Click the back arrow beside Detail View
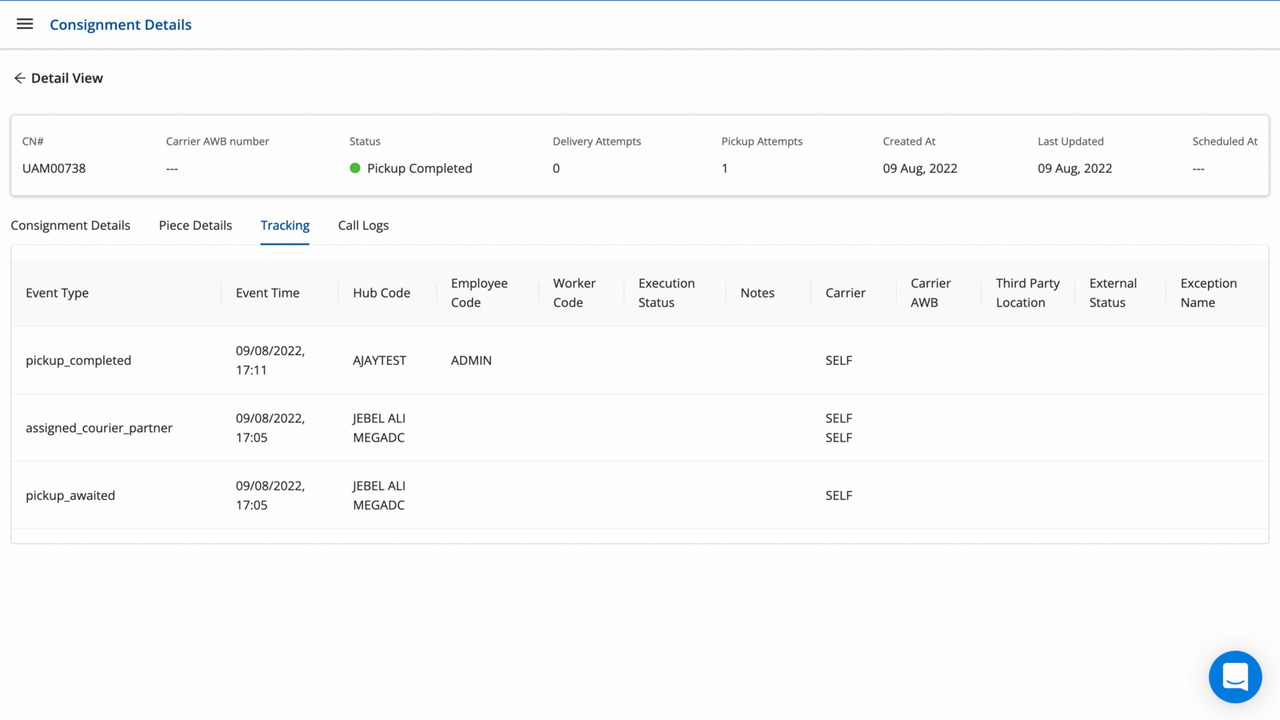This screenshot has width=1280, height=720. coord(19,78)
